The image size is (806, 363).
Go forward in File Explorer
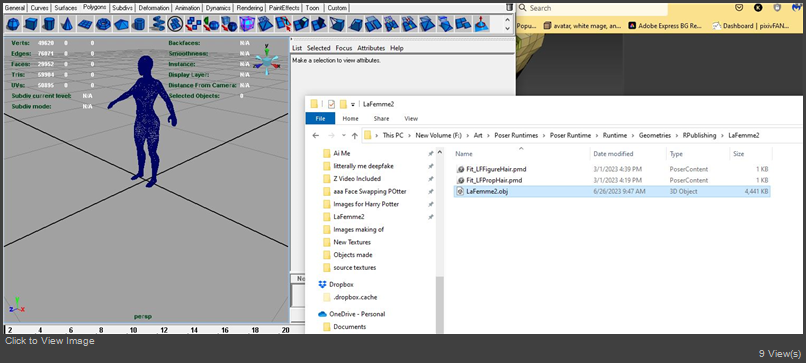332,136
